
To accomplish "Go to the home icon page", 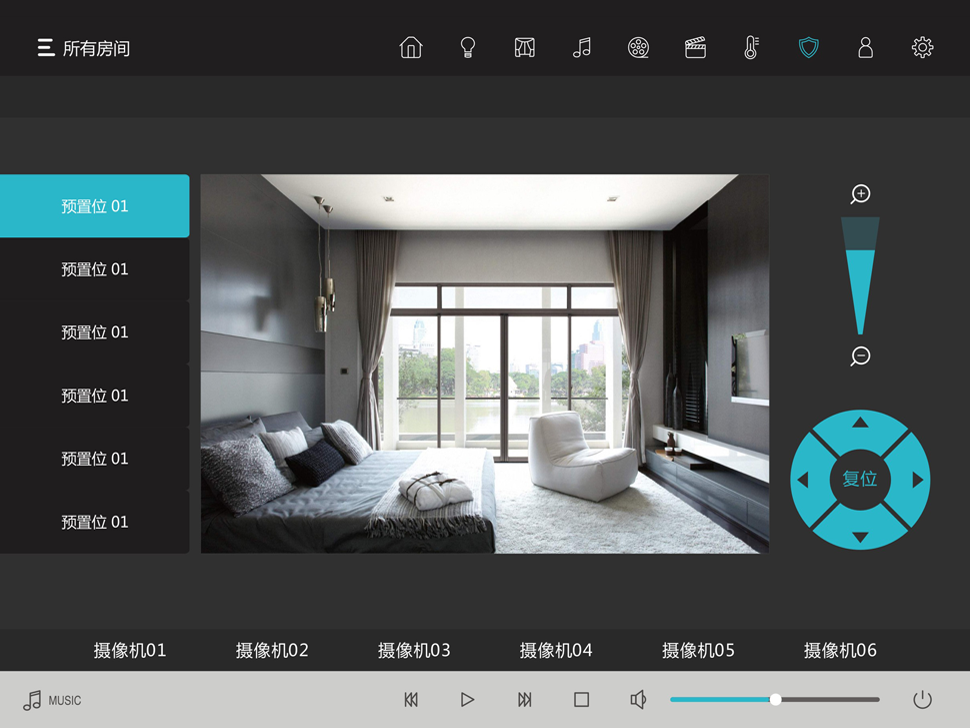I will 411,48.
